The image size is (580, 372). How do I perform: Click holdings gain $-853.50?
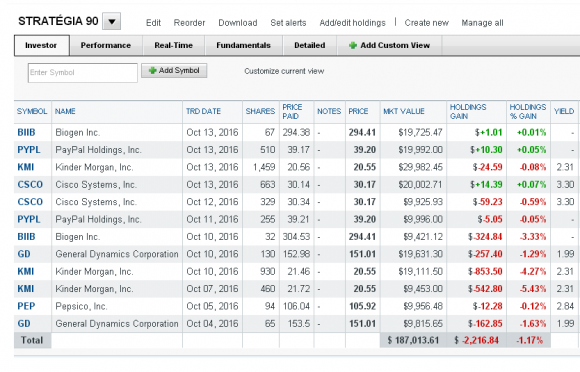[485, 271]
